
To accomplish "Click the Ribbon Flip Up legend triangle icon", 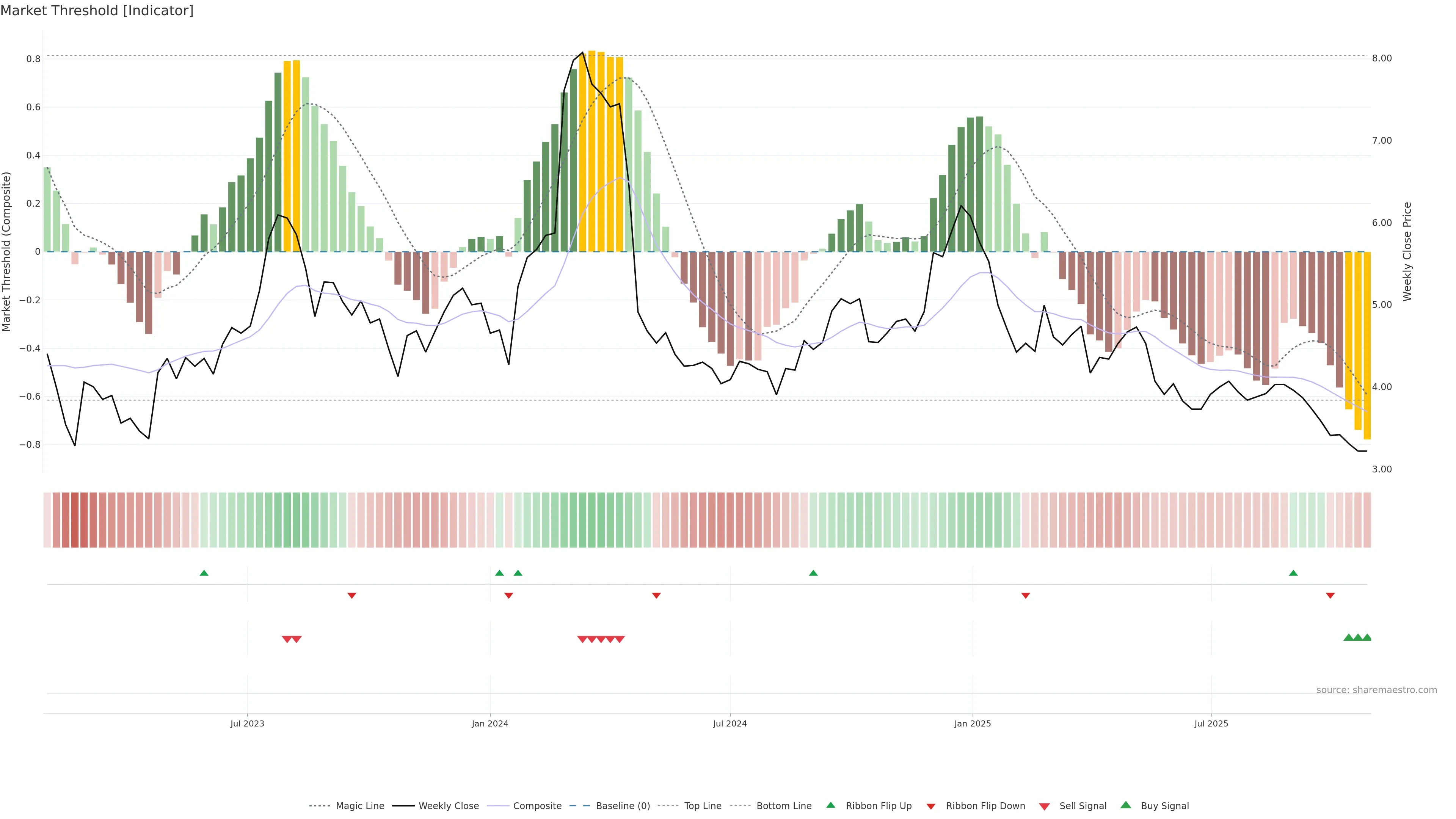I will pos(830,805).
